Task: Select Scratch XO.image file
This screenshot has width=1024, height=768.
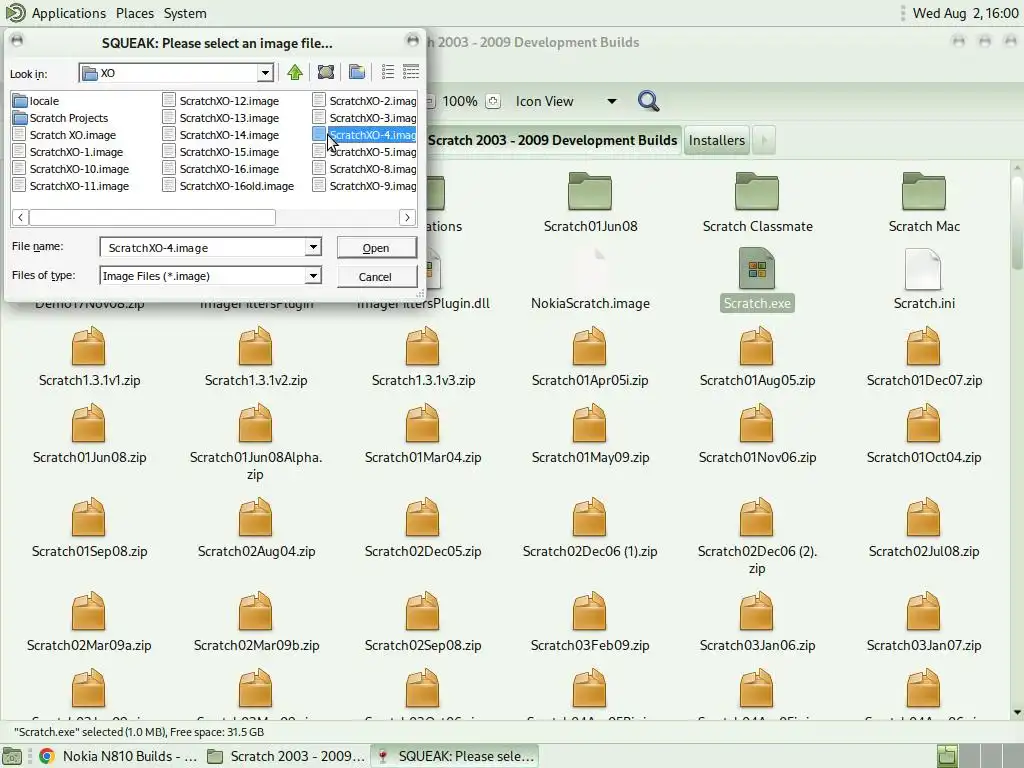Action: 65,135
